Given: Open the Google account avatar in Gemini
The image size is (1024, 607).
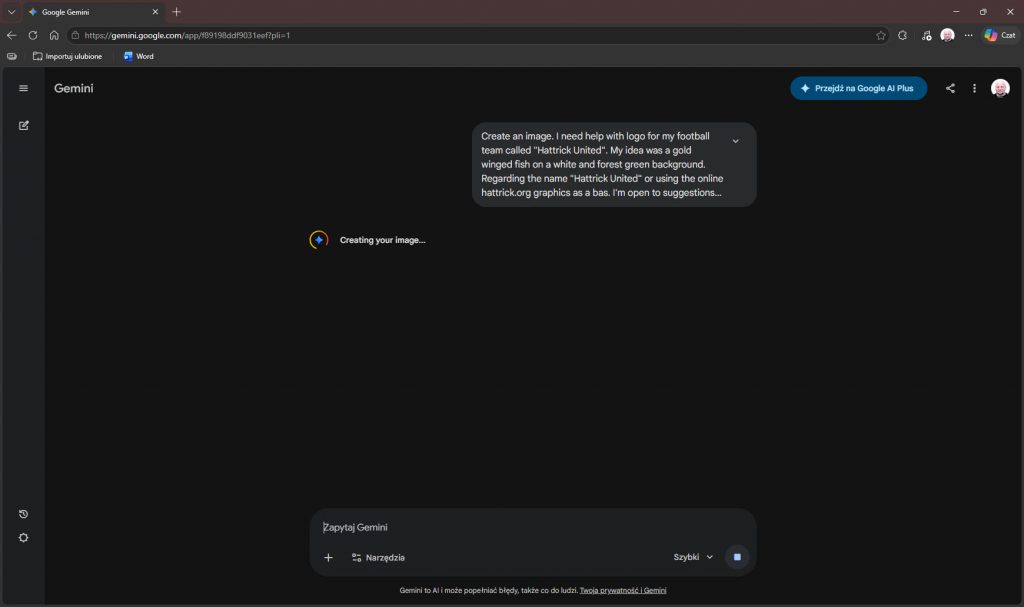Looking at the screenshot, I should [x=1000, y=88].
